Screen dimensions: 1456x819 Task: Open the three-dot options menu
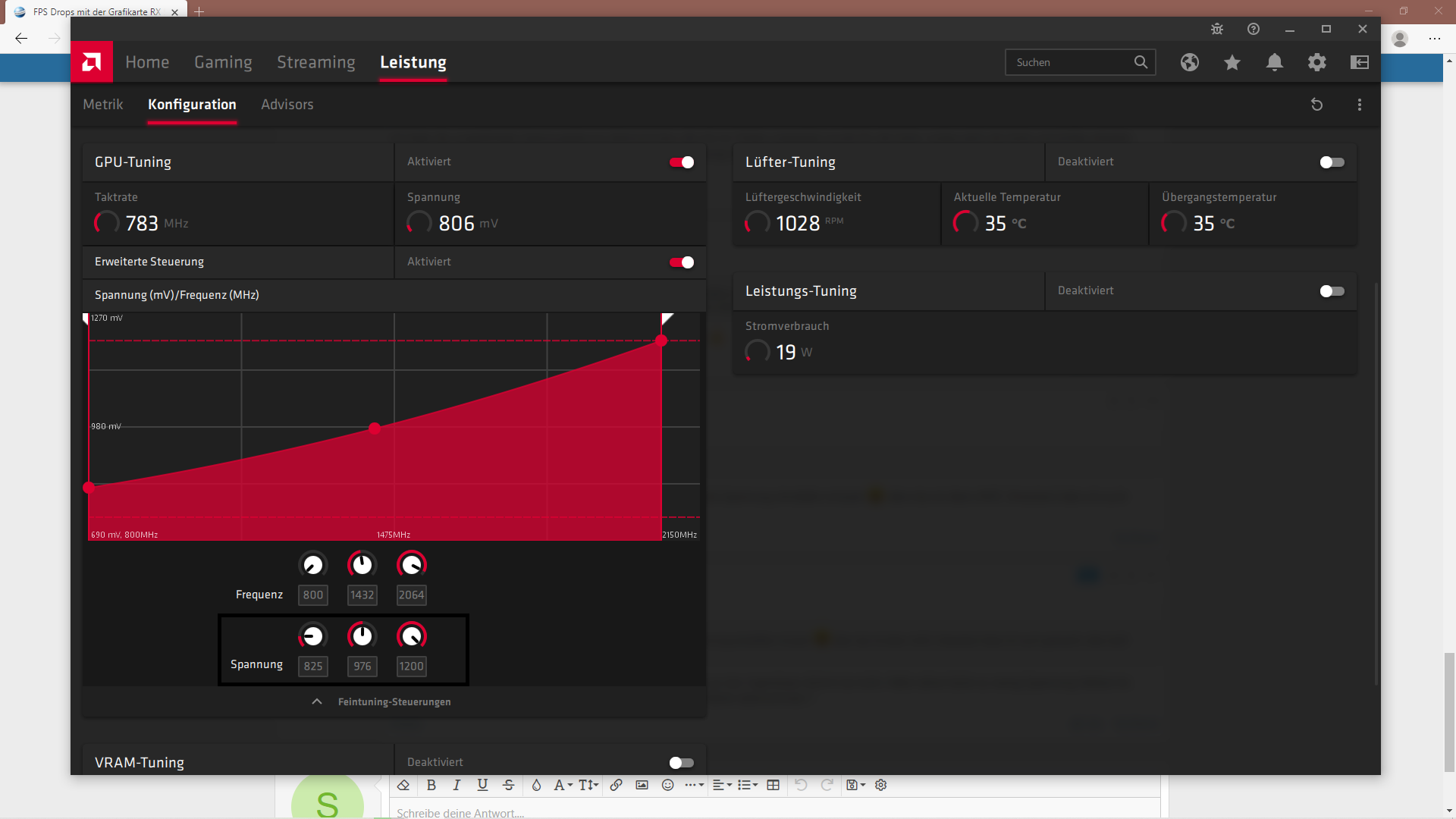pos(1360,105)
